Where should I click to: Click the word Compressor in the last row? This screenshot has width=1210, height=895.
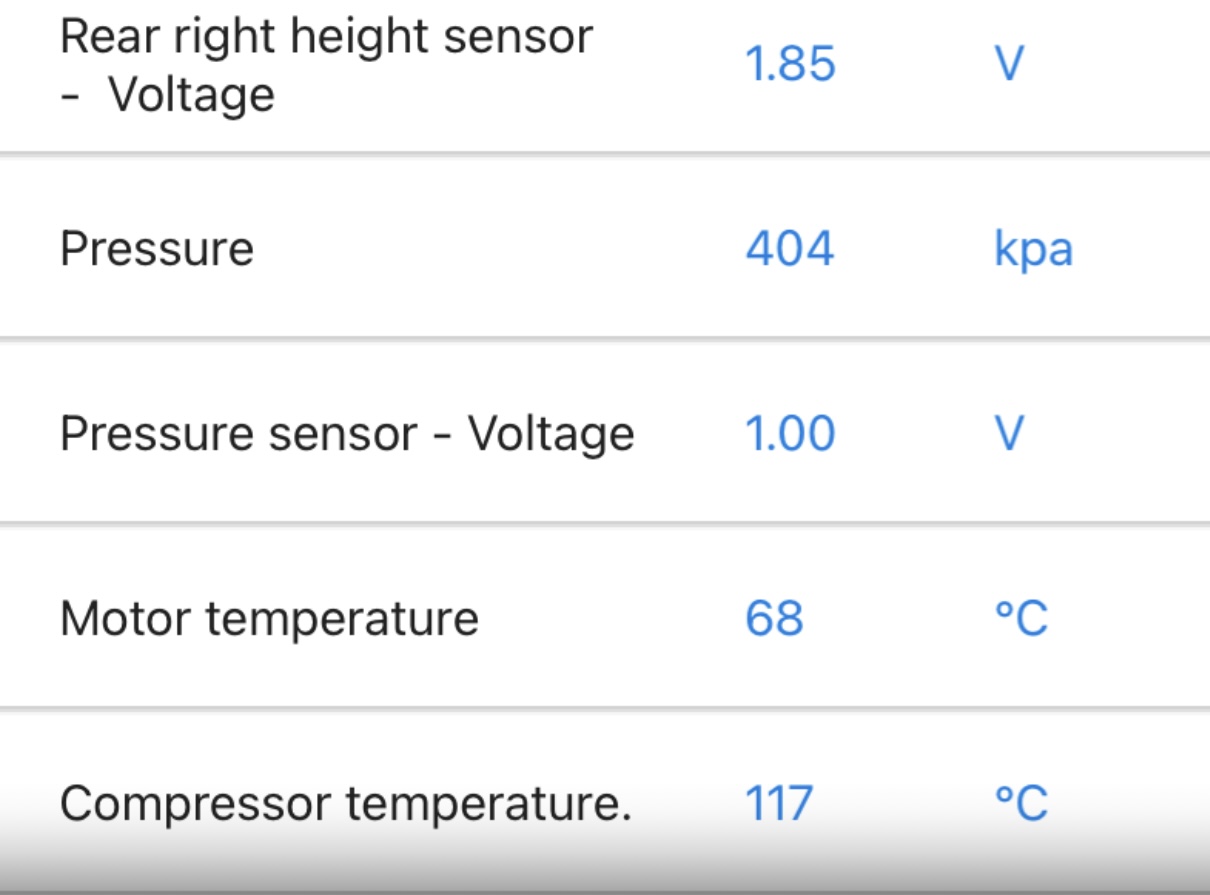point(196,805)
